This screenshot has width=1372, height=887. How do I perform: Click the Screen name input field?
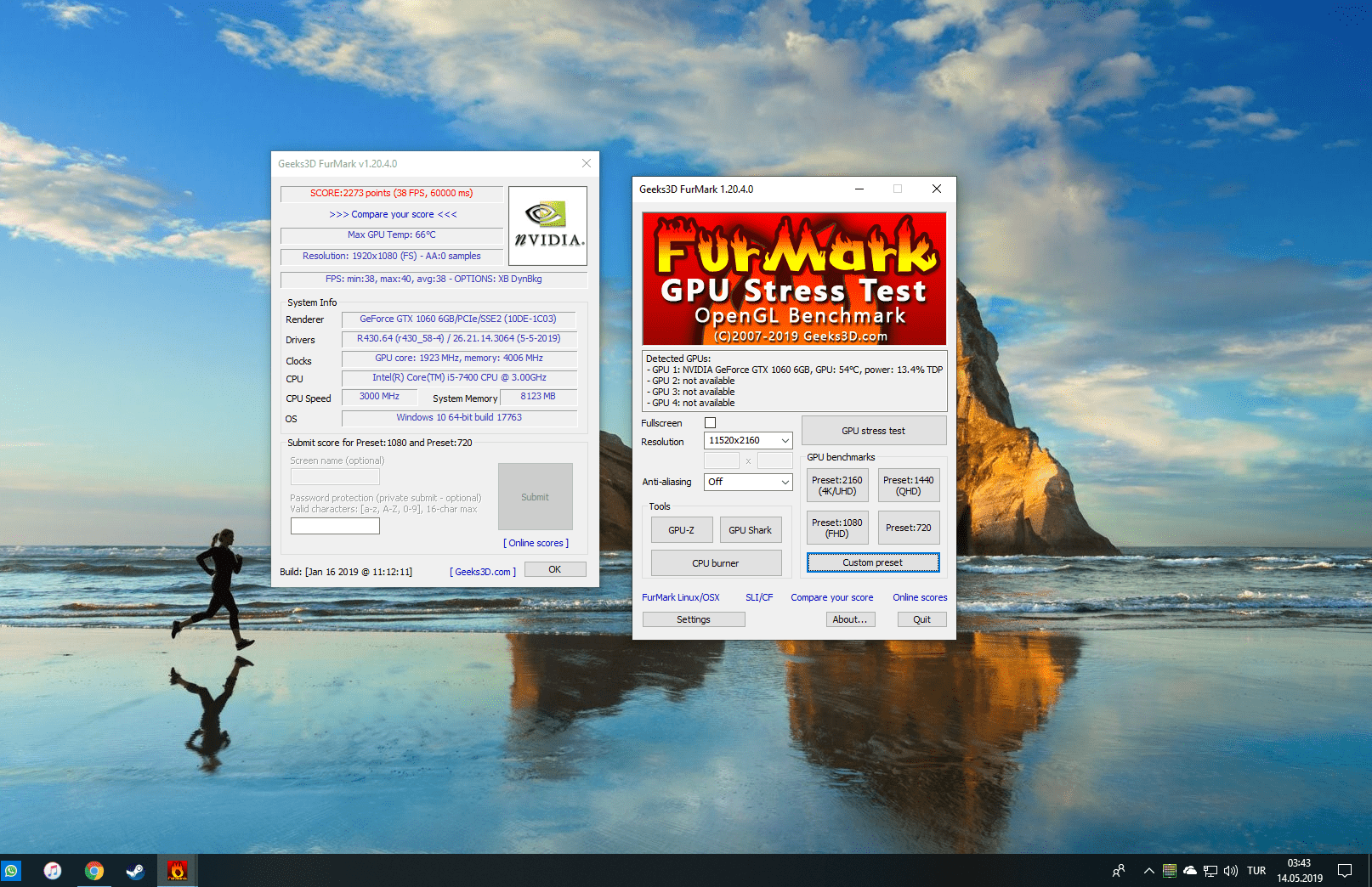point(335,477)
